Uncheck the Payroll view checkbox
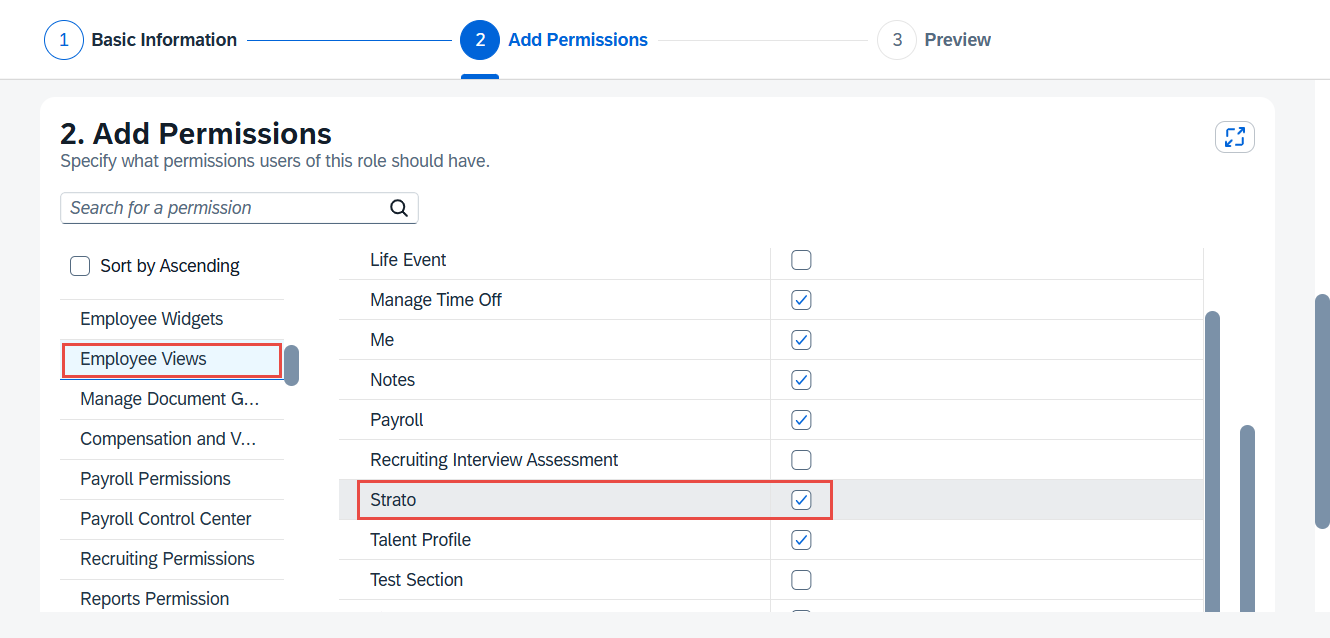The image size is (1330, 638). tap(801, 420)
